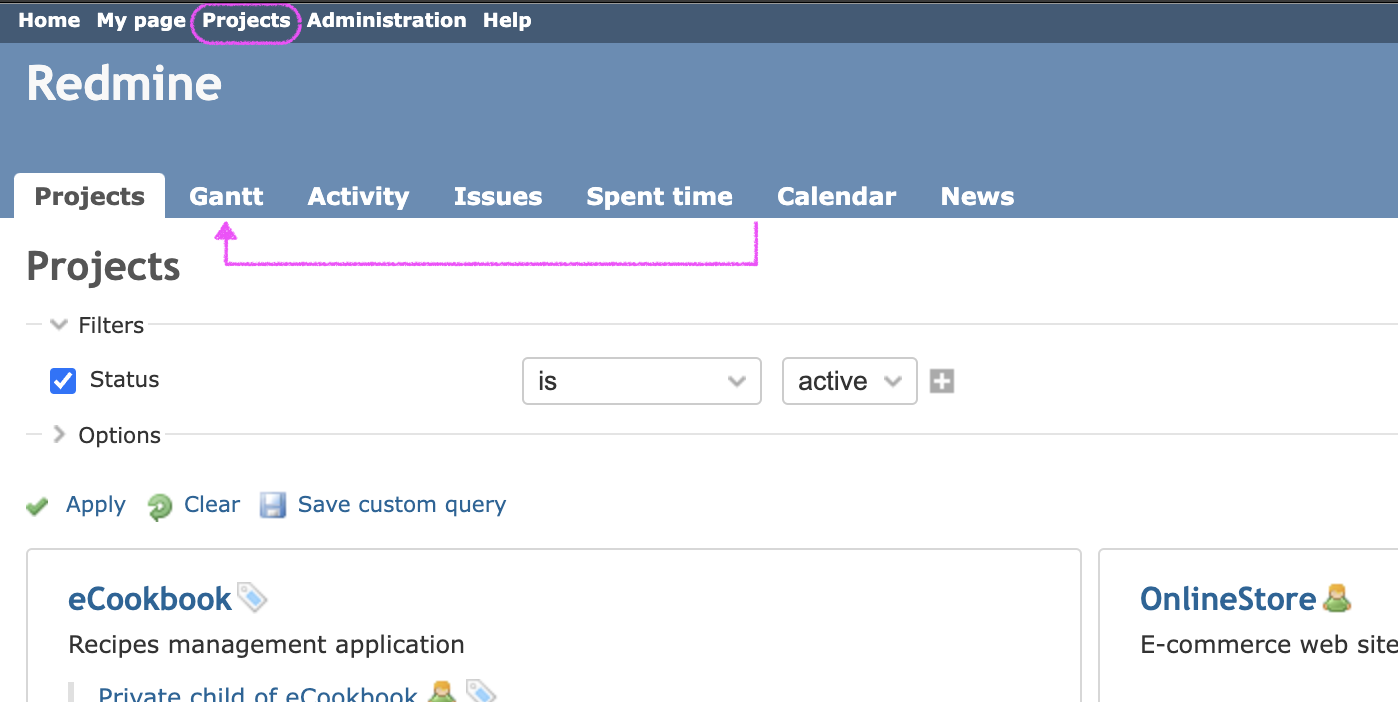Switch to the Calendar tab
Screen dimensions: 1398x702
pyautogui.click(x=836, y=196)
